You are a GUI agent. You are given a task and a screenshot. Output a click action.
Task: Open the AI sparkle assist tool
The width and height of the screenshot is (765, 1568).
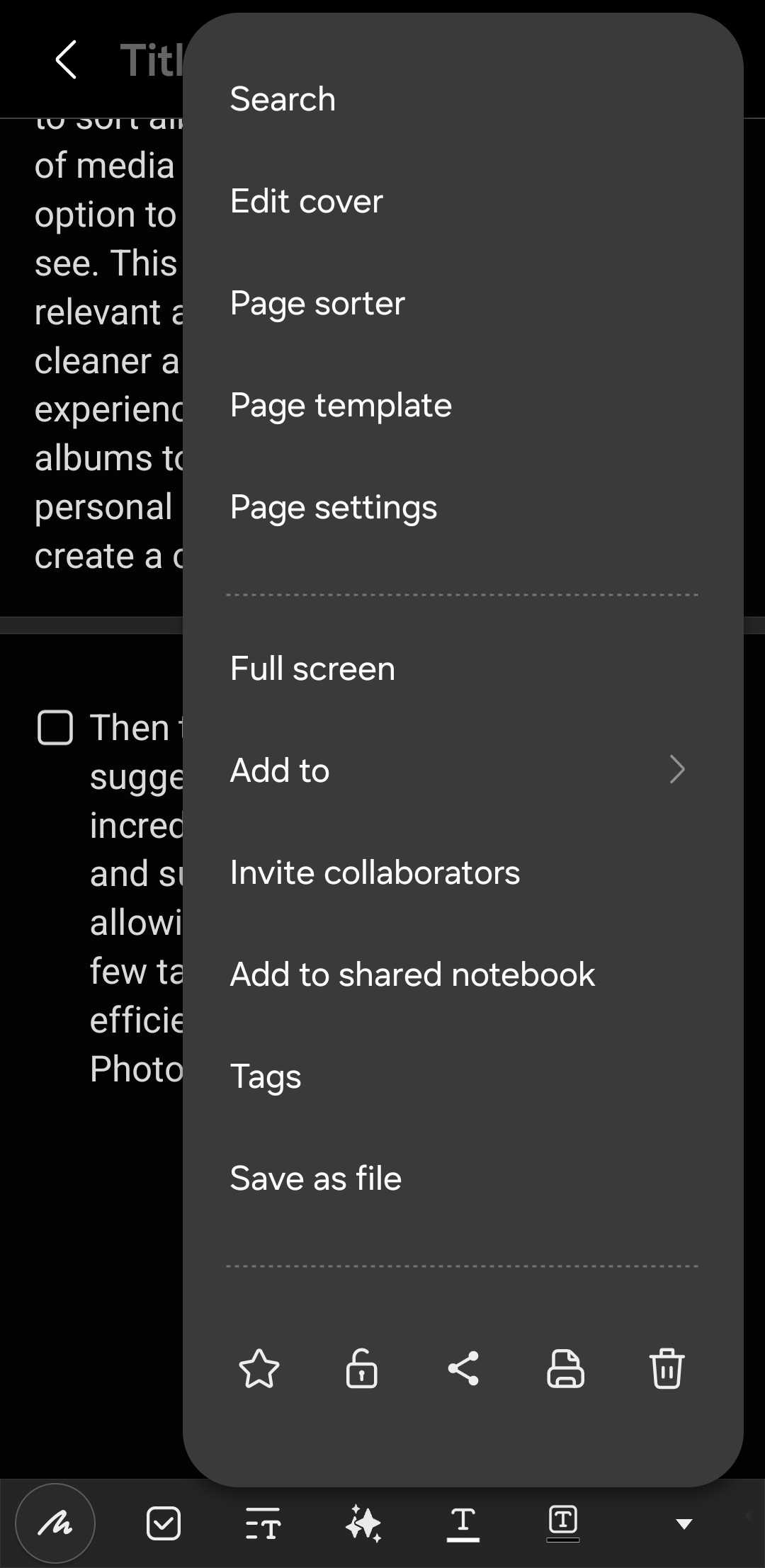(x=363, y=1523)
